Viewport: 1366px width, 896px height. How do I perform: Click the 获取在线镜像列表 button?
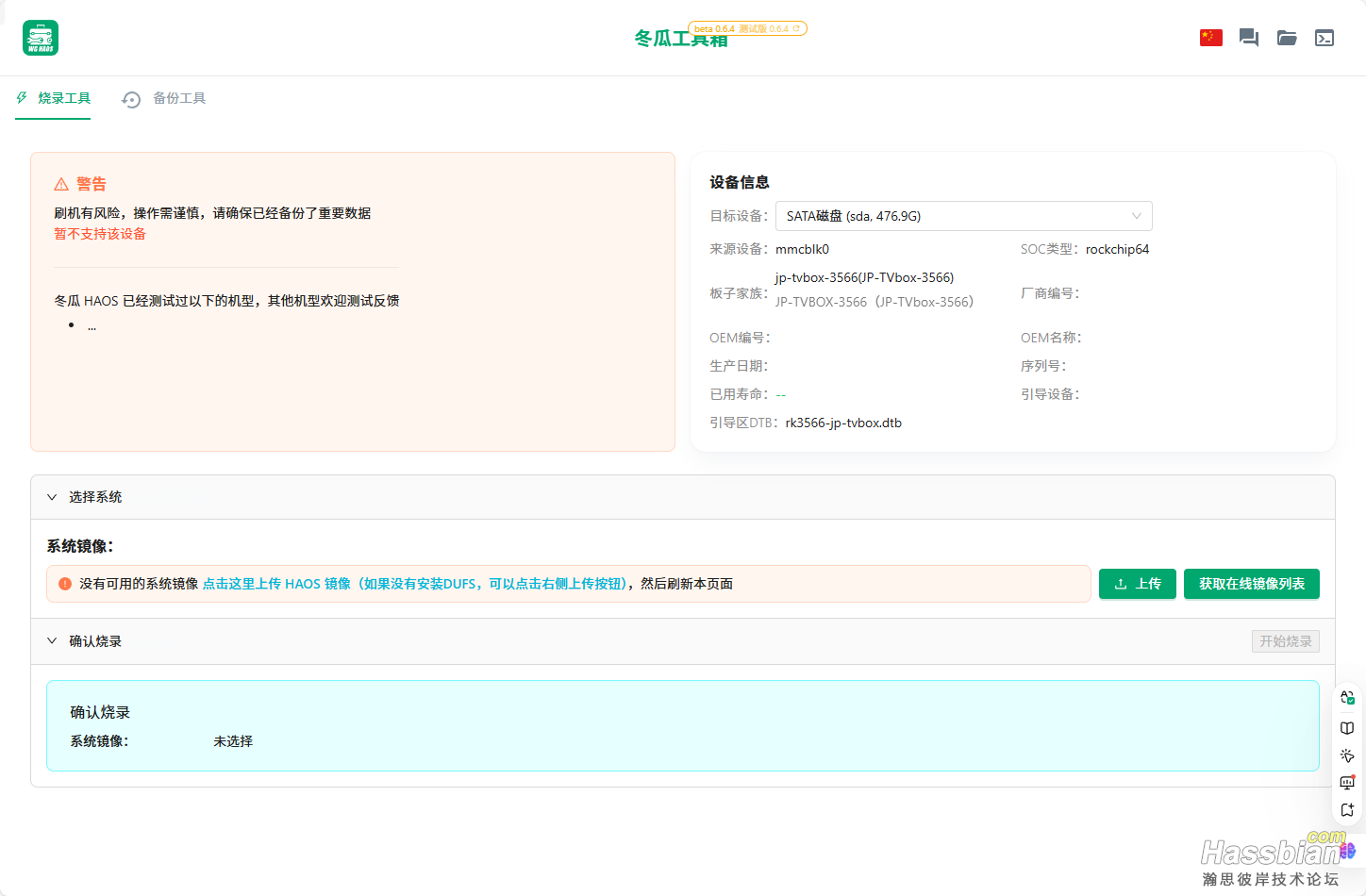tap(1251, 584)
